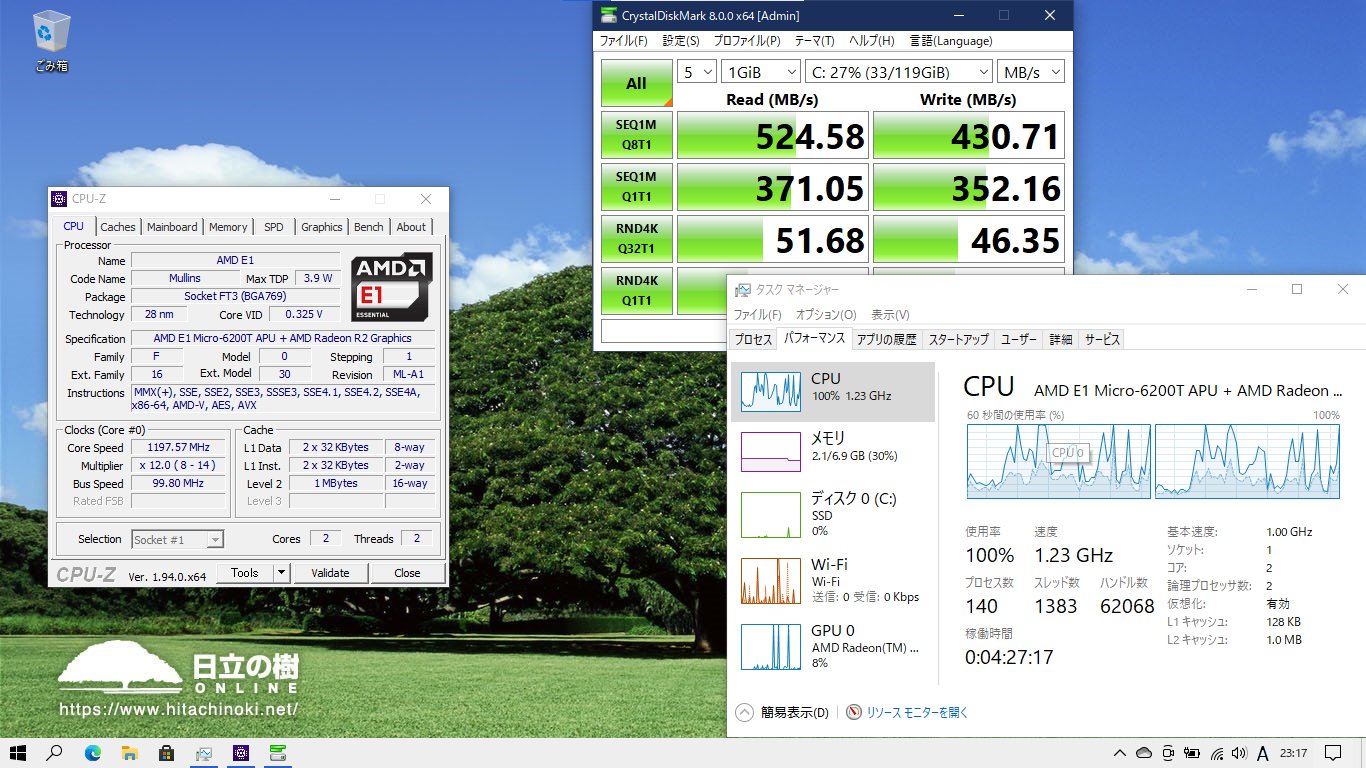This screenshot has height=768, width=1366.
Task: Collapse to simple view (簡易表示)
Action: [x=783, y=713]
